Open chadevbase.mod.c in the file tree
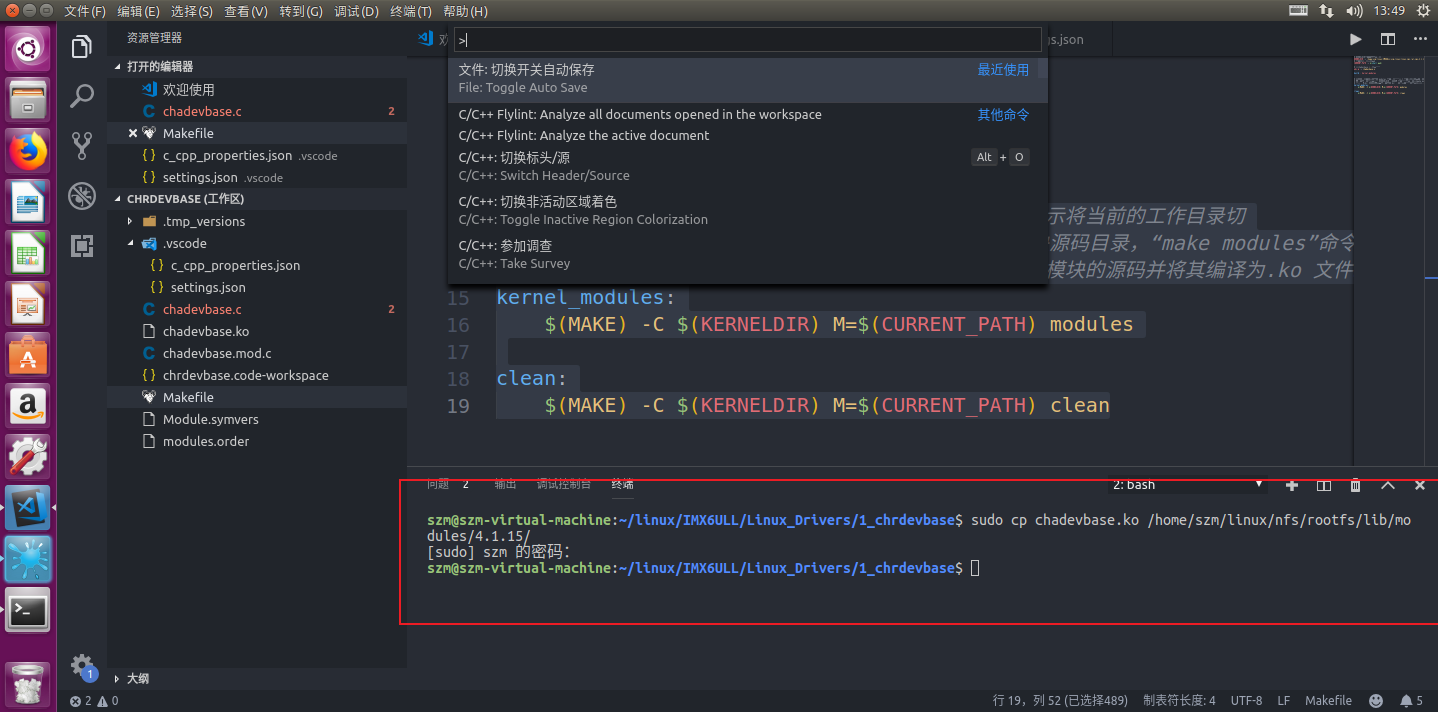Image resolution: width=1438 pixels, height=712 pixels. 257,353
